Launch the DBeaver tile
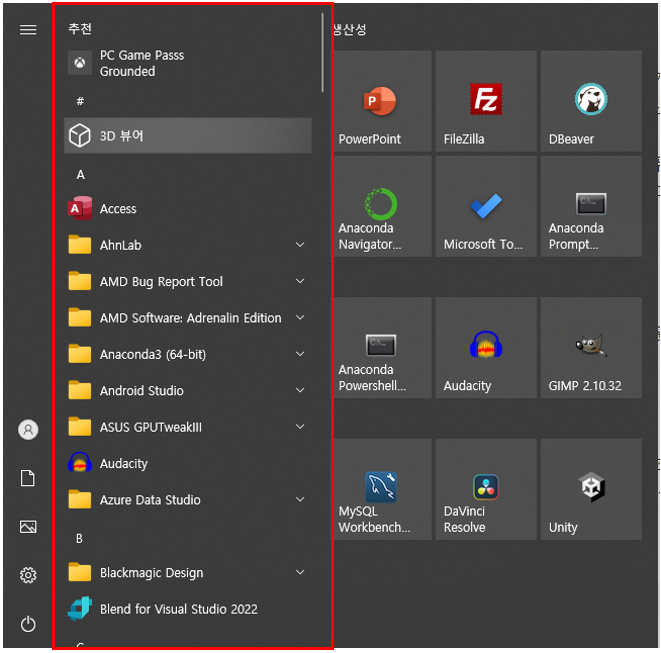Screen dimensions: 661x653 591,101
